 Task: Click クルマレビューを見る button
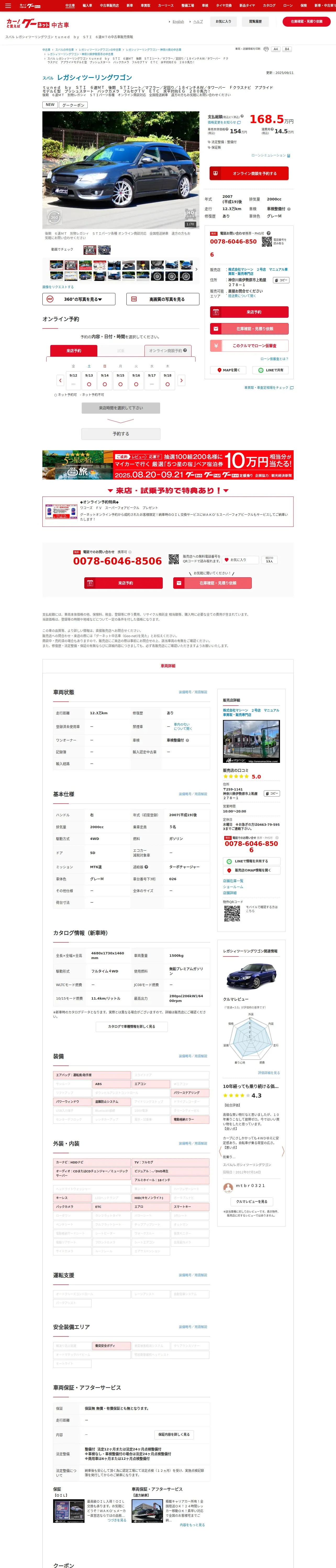(251, 1202)
